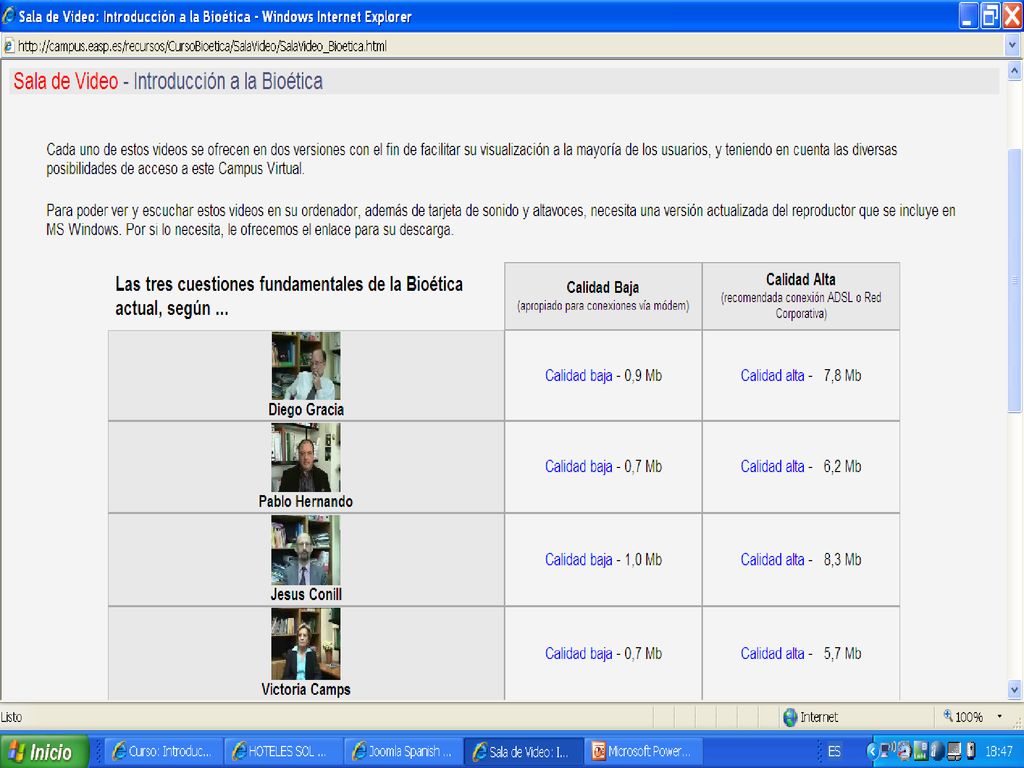
Task: Open Victoria Camps' Calidad baja video link
Action: (x=579, y=653)
